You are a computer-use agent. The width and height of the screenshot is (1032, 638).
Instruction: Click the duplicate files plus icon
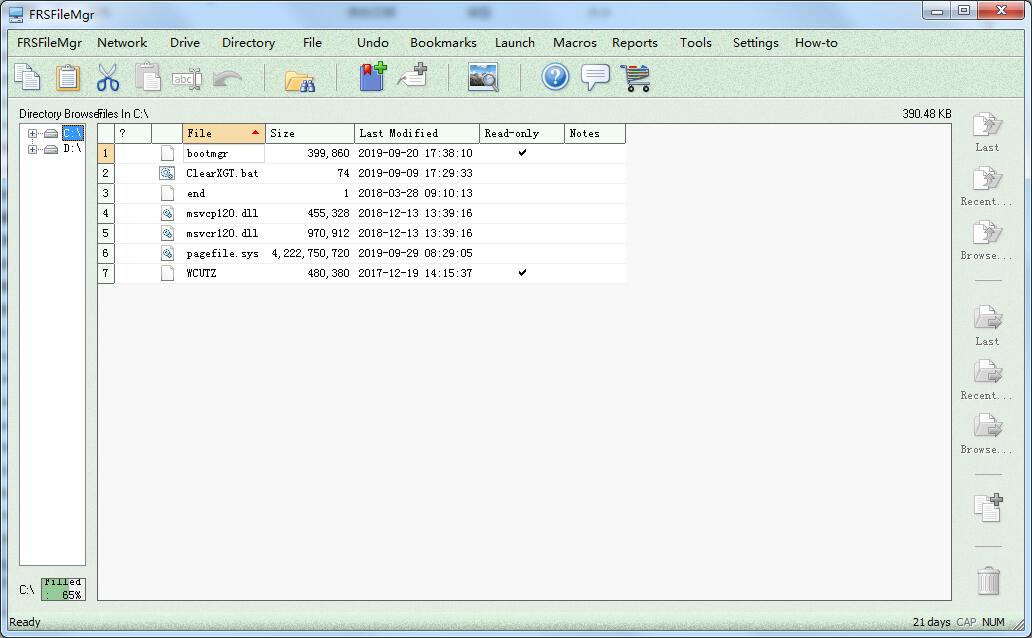pyautogui.click(x=988, y=508)
